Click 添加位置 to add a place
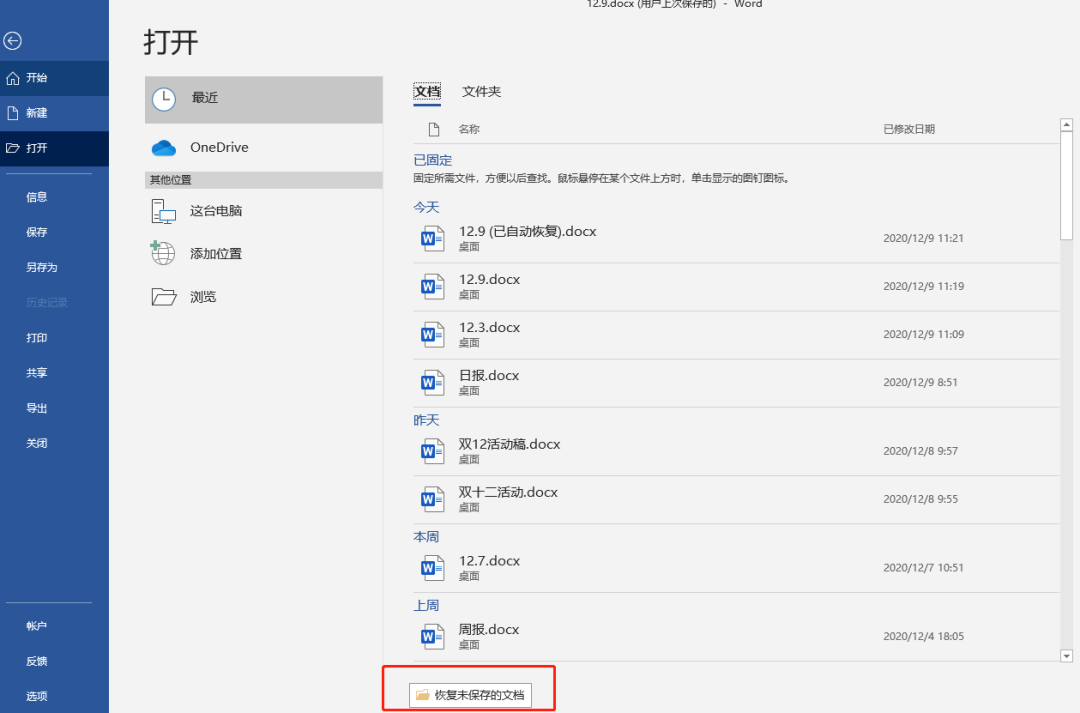This screenshot has width=1080, height=713. pos(264,254)
